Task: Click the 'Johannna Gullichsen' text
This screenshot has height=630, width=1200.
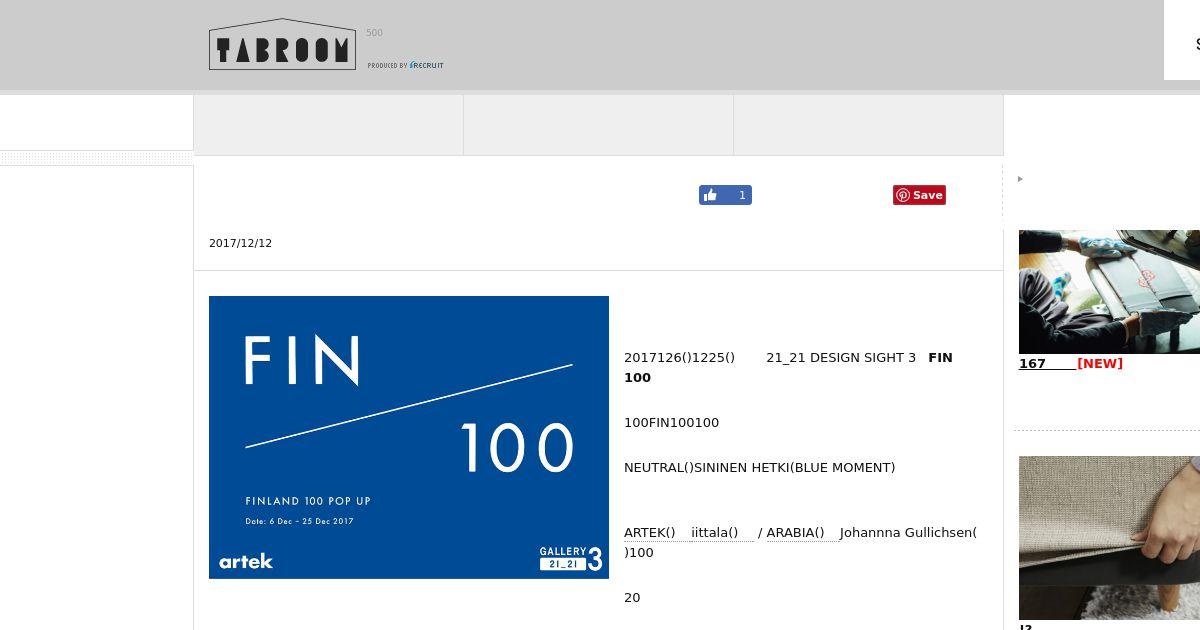Action: click(905, 533)
